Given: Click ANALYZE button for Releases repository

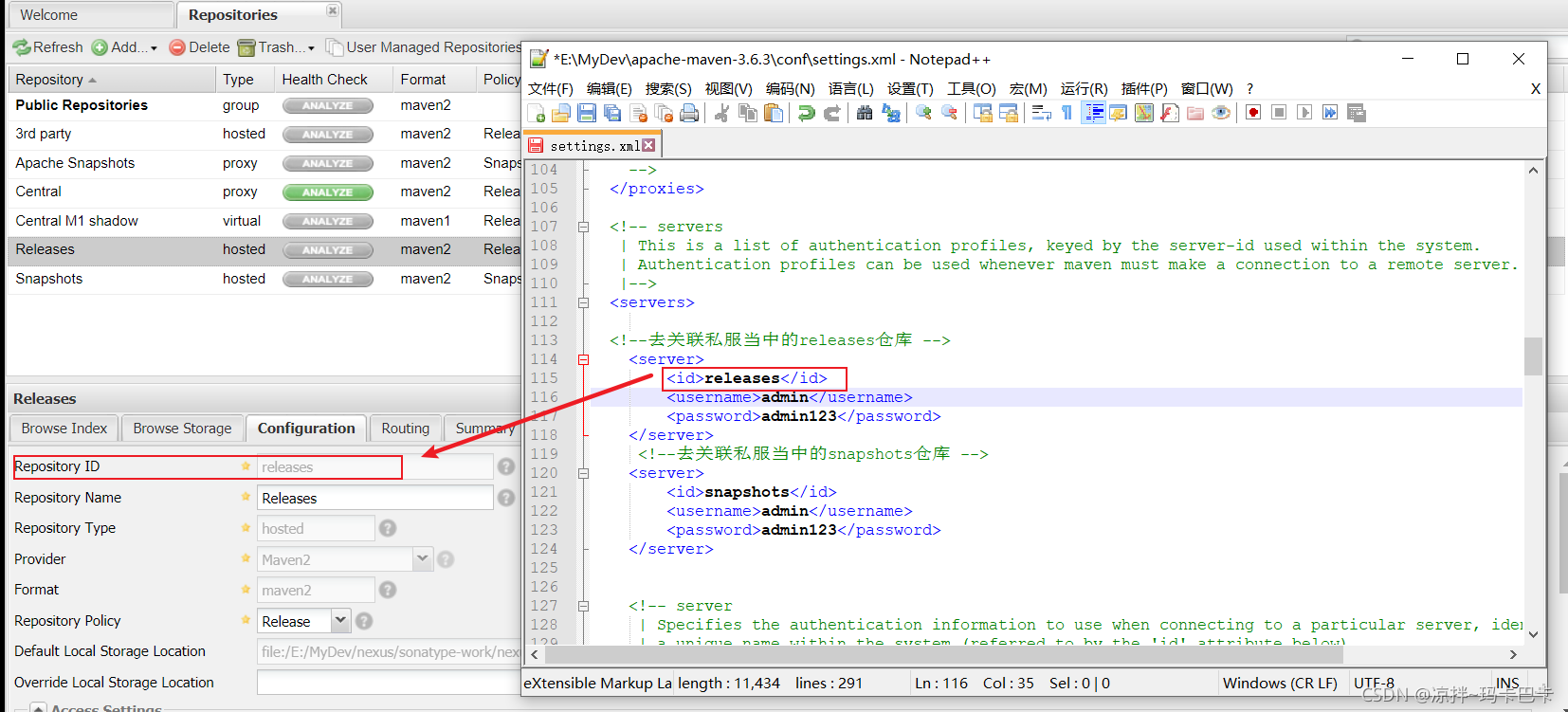Looking at the screenshot, I should point(327,250).
